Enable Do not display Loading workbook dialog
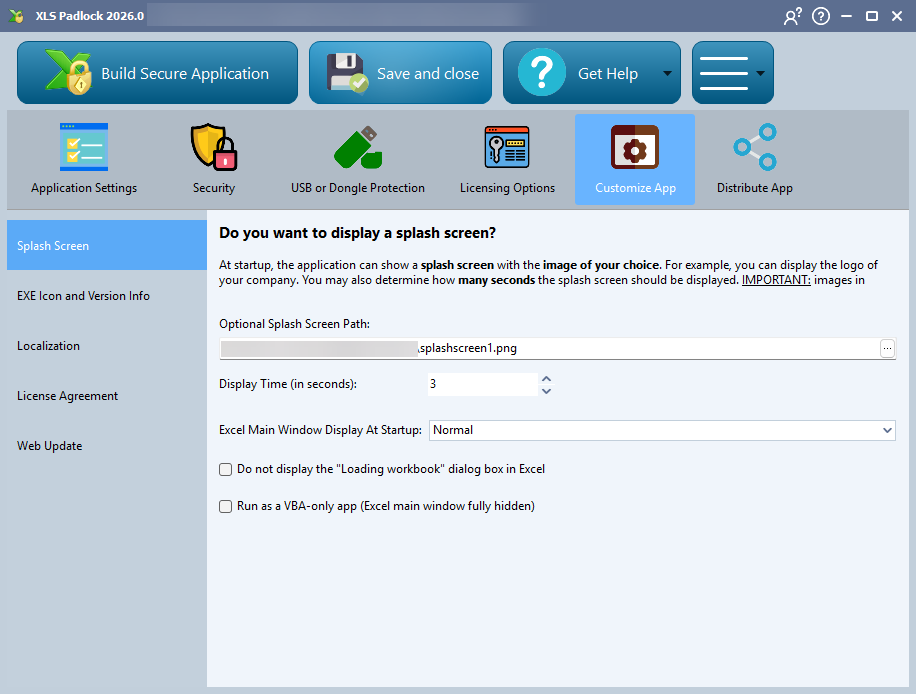This screenshot has width=916, height=694. pos(225,469)
